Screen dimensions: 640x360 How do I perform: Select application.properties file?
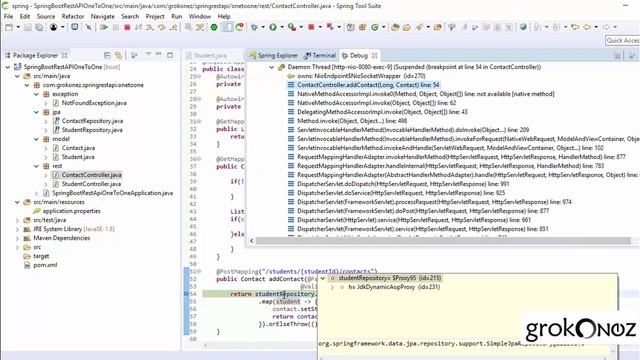click(71, 211)
